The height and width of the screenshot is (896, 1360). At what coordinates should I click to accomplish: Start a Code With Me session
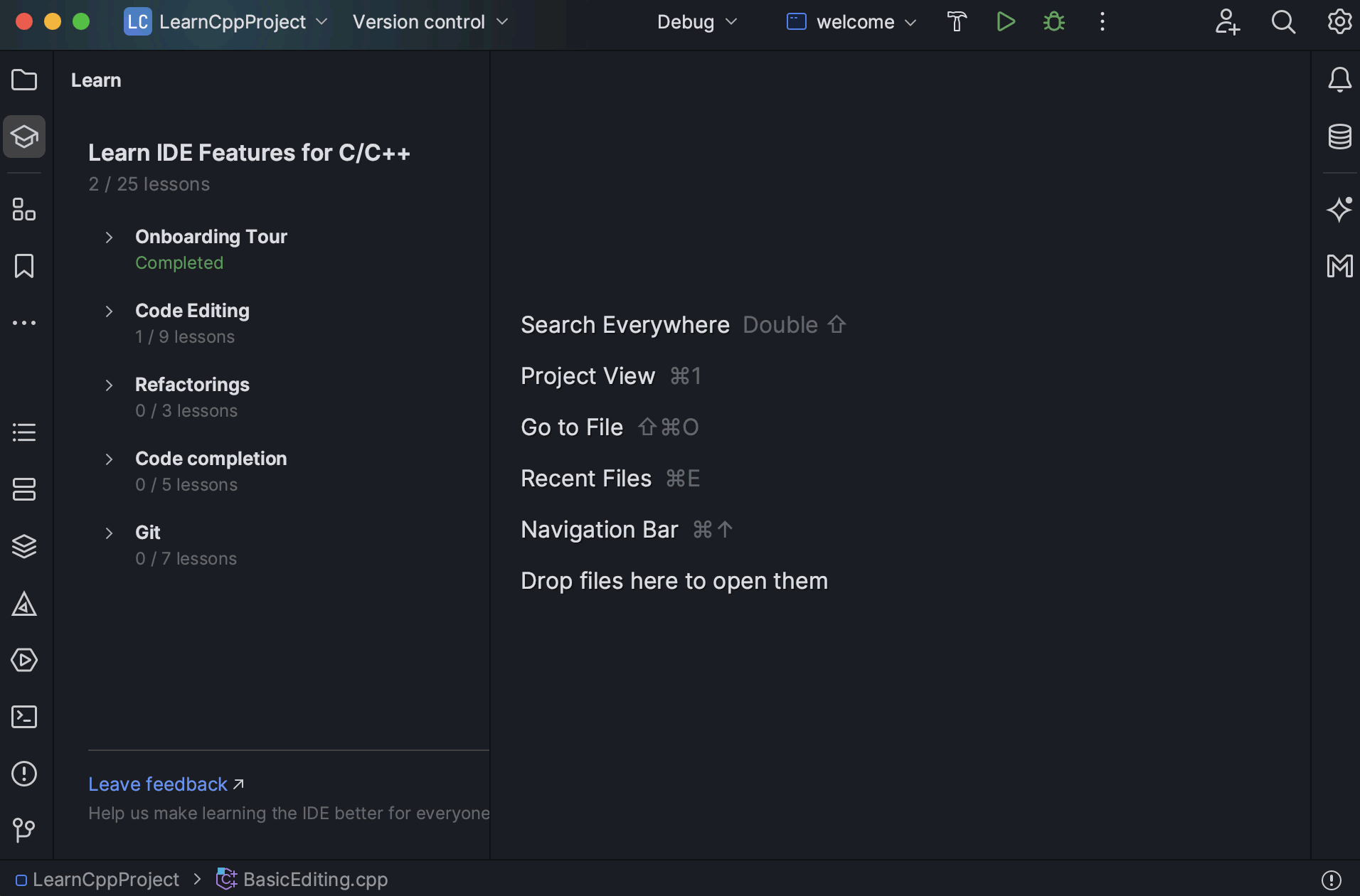[1228, 22]
